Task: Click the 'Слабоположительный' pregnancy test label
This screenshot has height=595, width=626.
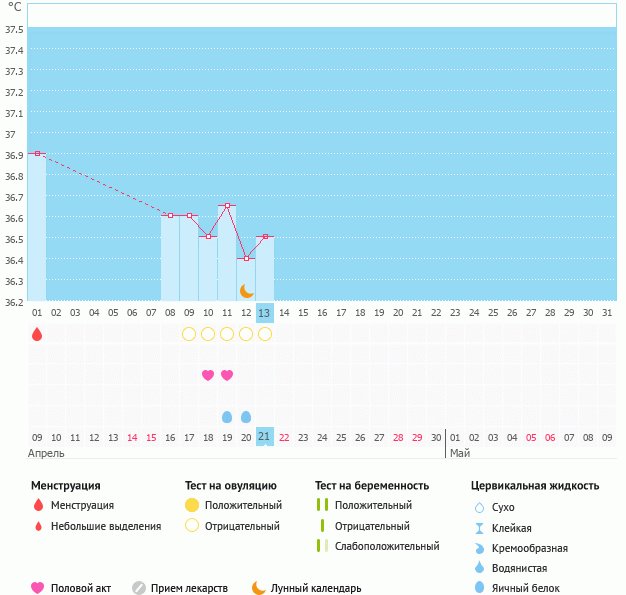Action: 387,546
